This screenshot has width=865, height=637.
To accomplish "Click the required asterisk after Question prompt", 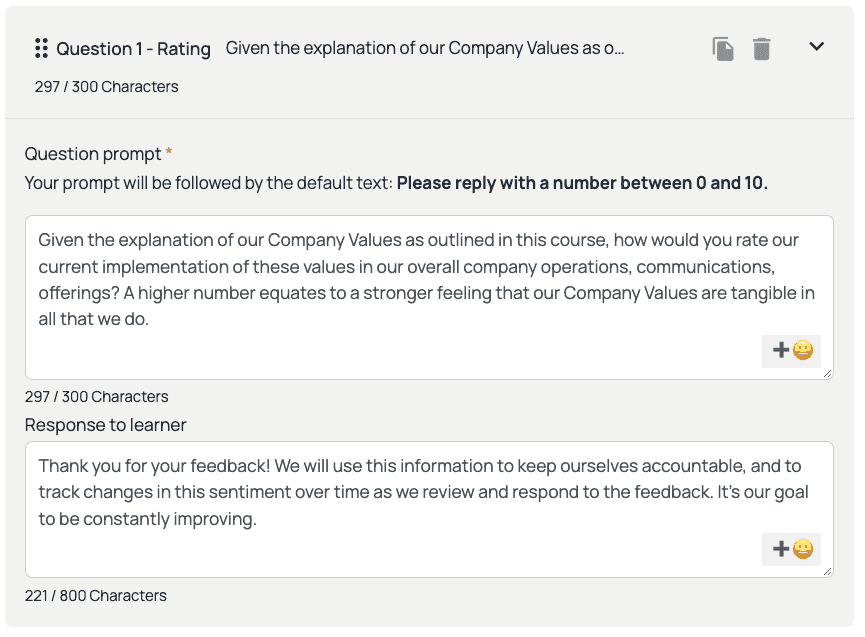I will coord(169,153).
